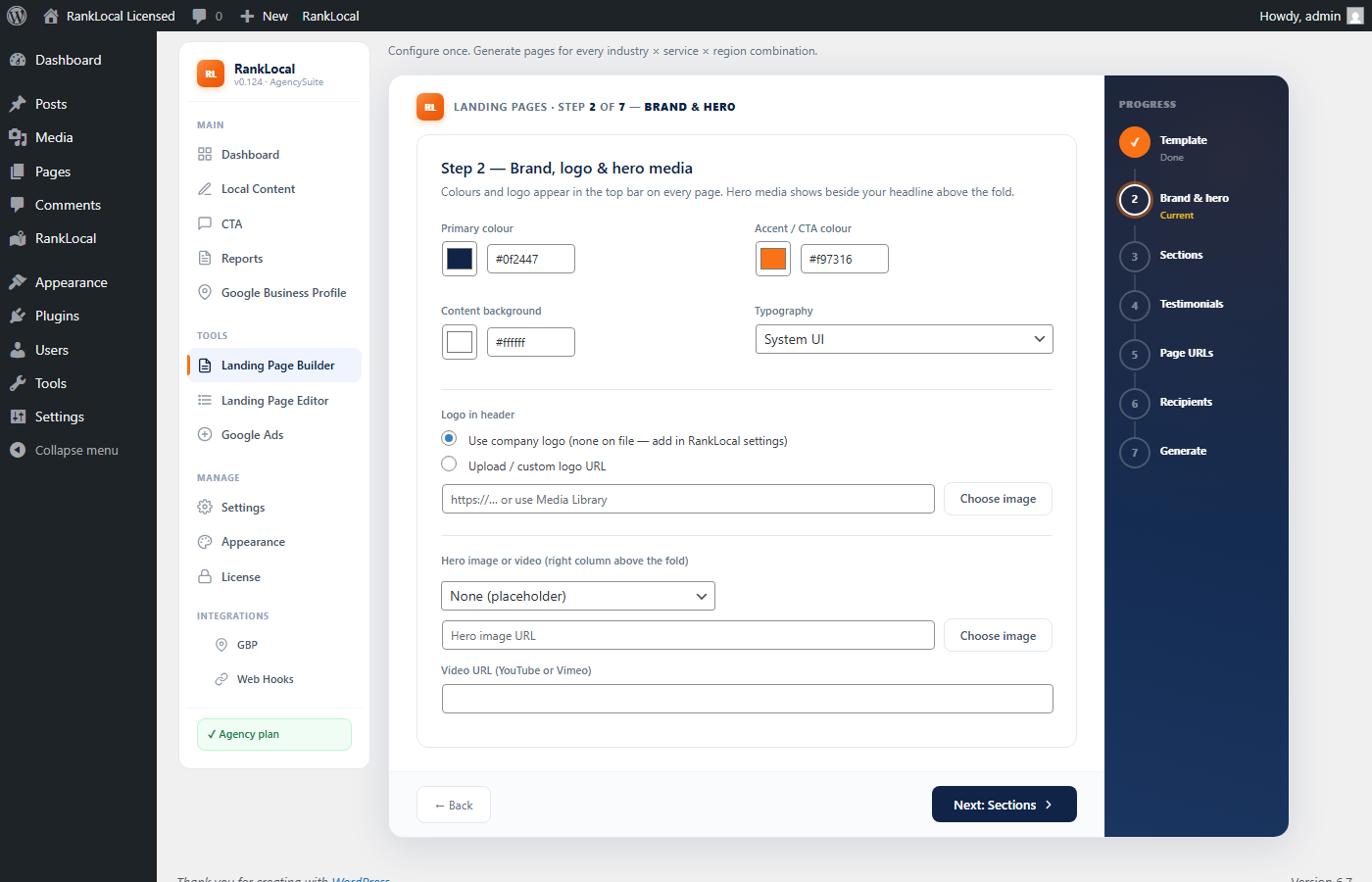Click the Tools wrench icon in WP sidebar

18,383
